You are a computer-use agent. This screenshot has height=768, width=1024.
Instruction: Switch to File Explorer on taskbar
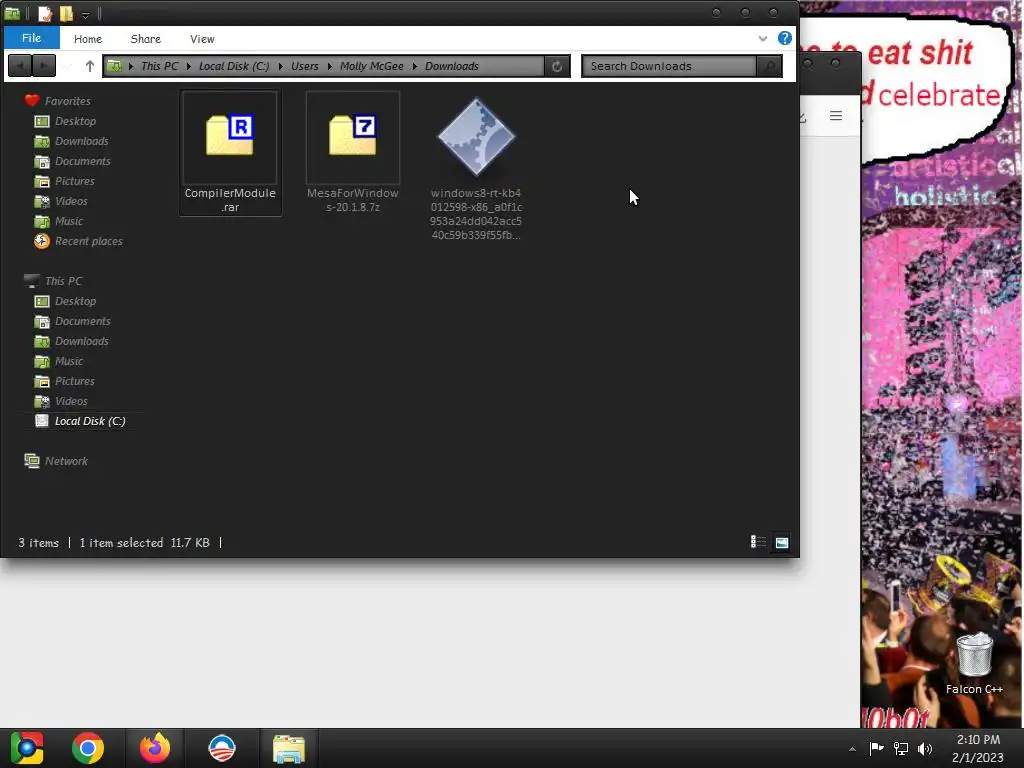point(289,748)
